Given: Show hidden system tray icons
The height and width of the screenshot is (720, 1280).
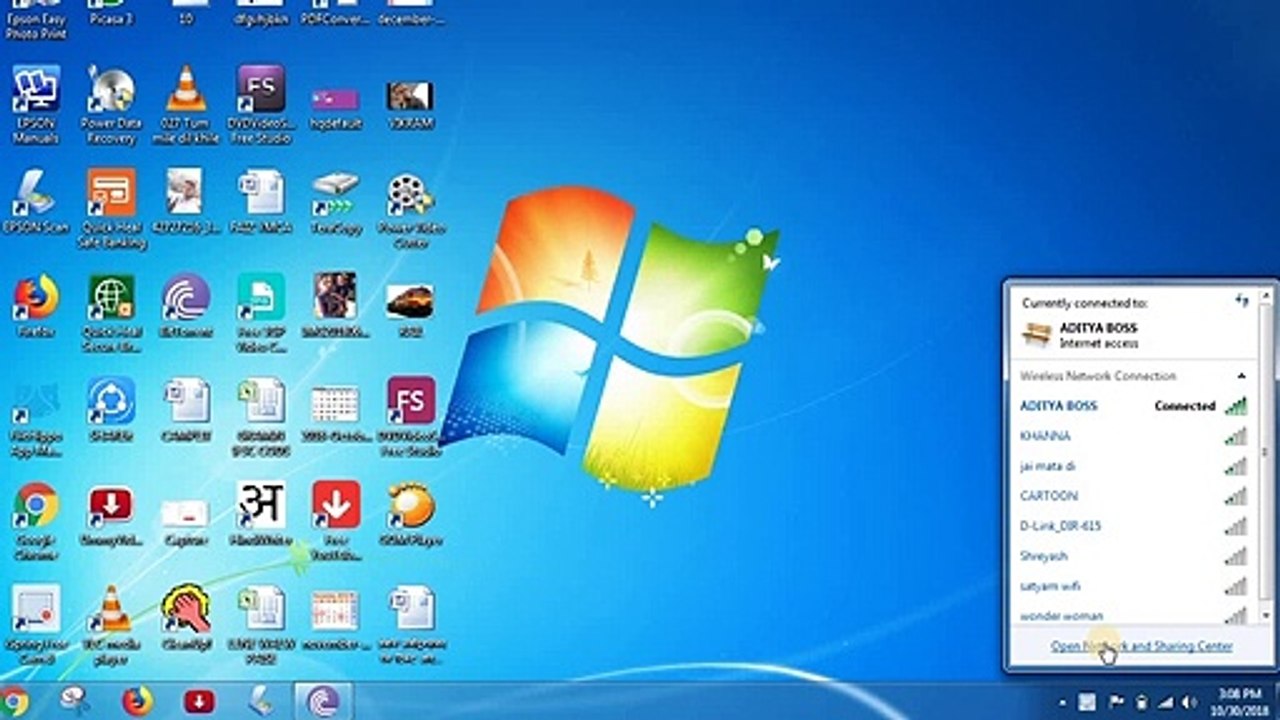Looking at the screenshot, I should click(x=1064, y=702).
